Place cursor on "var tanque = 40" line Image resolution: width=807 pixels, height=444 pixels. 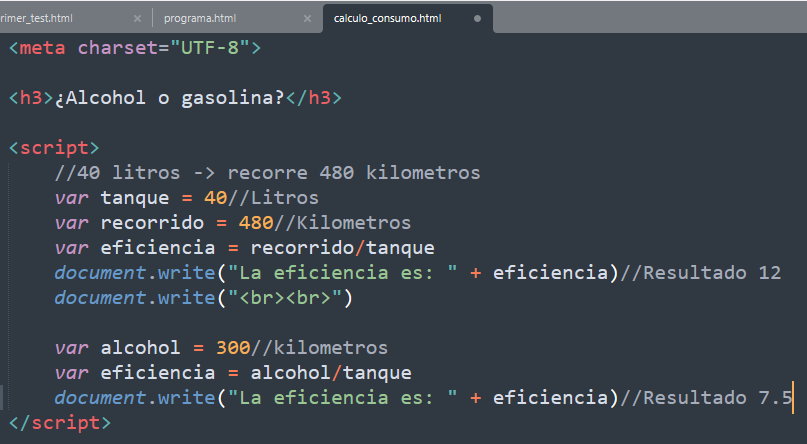186,198
